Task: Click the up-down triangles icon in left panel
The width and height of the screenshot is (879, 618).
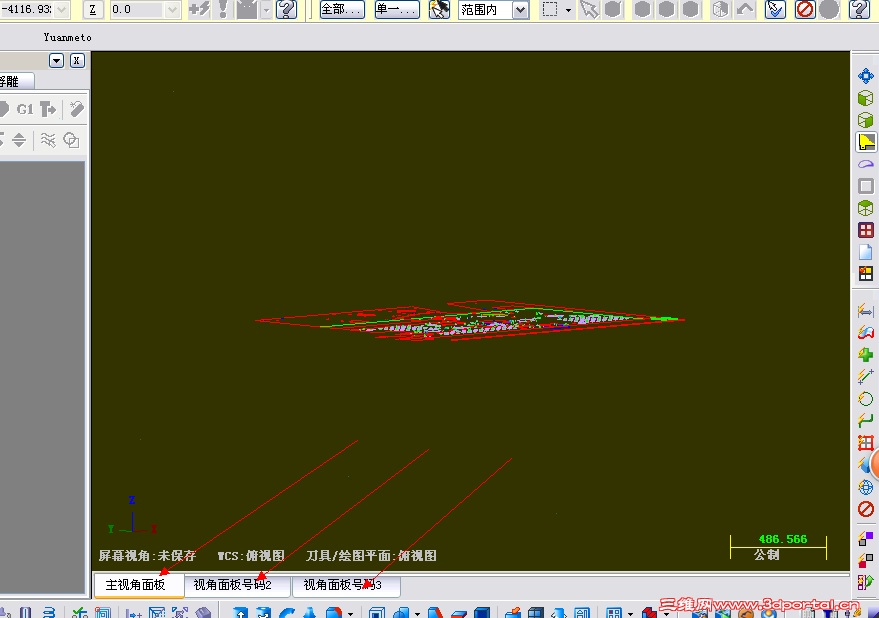Action: coord(19,140)
